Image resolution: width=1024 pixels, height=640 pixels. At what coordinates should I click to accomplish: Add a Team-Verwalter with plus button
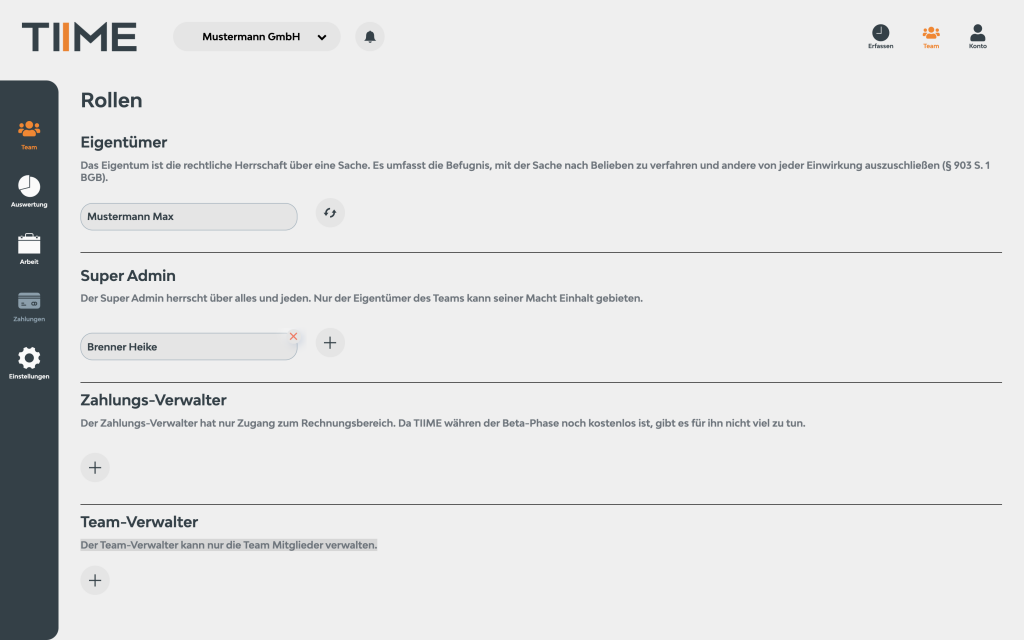click(95, 581)
